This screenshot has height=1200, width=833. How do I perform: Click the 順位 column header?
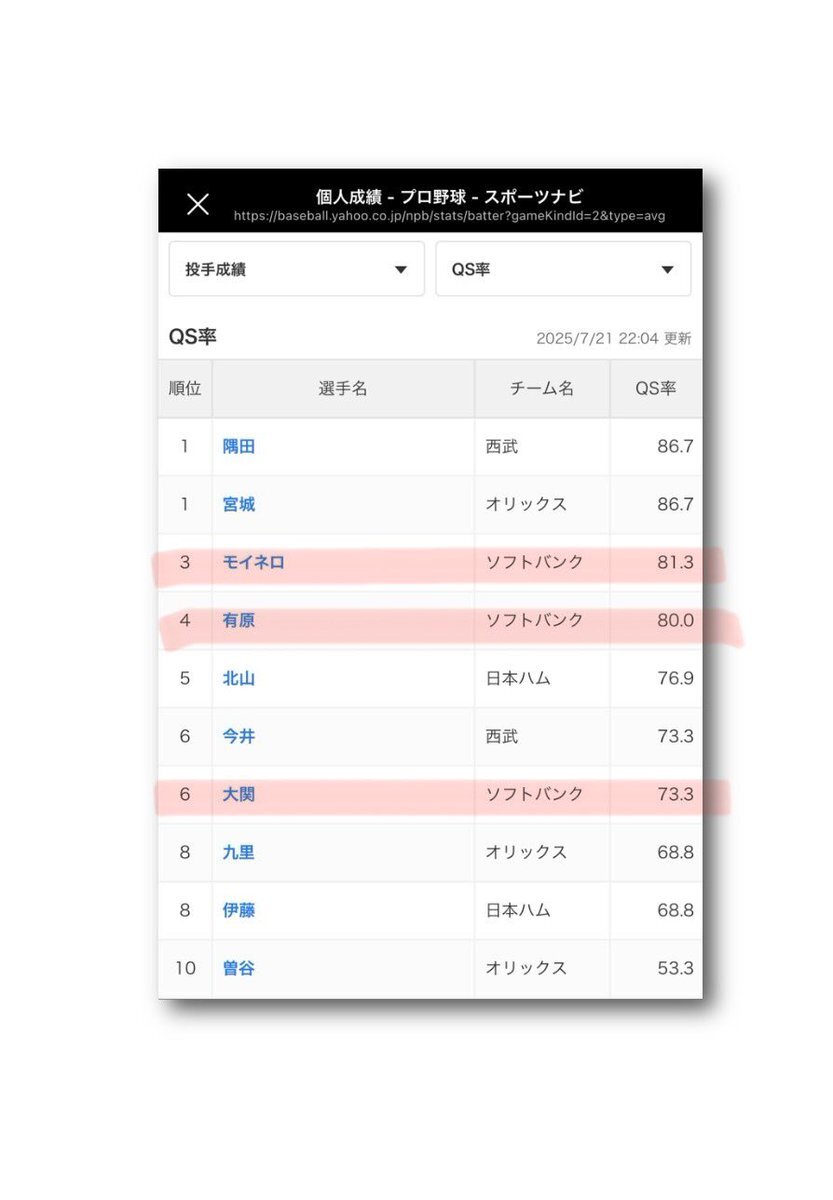(x=185, y=388)
